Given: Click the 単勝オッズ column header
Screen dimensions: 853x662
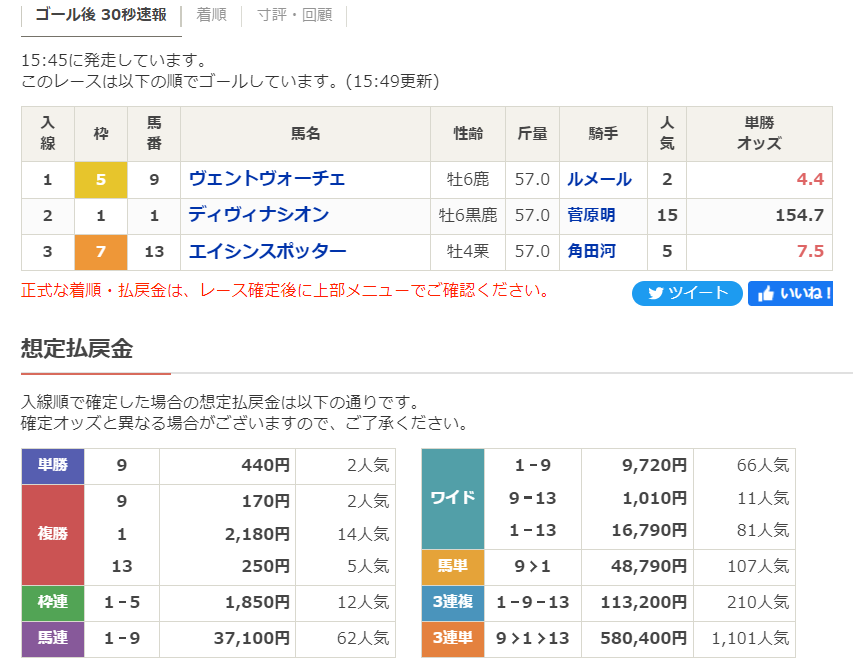Looking at the screenshot, I should tap(759, 133).
